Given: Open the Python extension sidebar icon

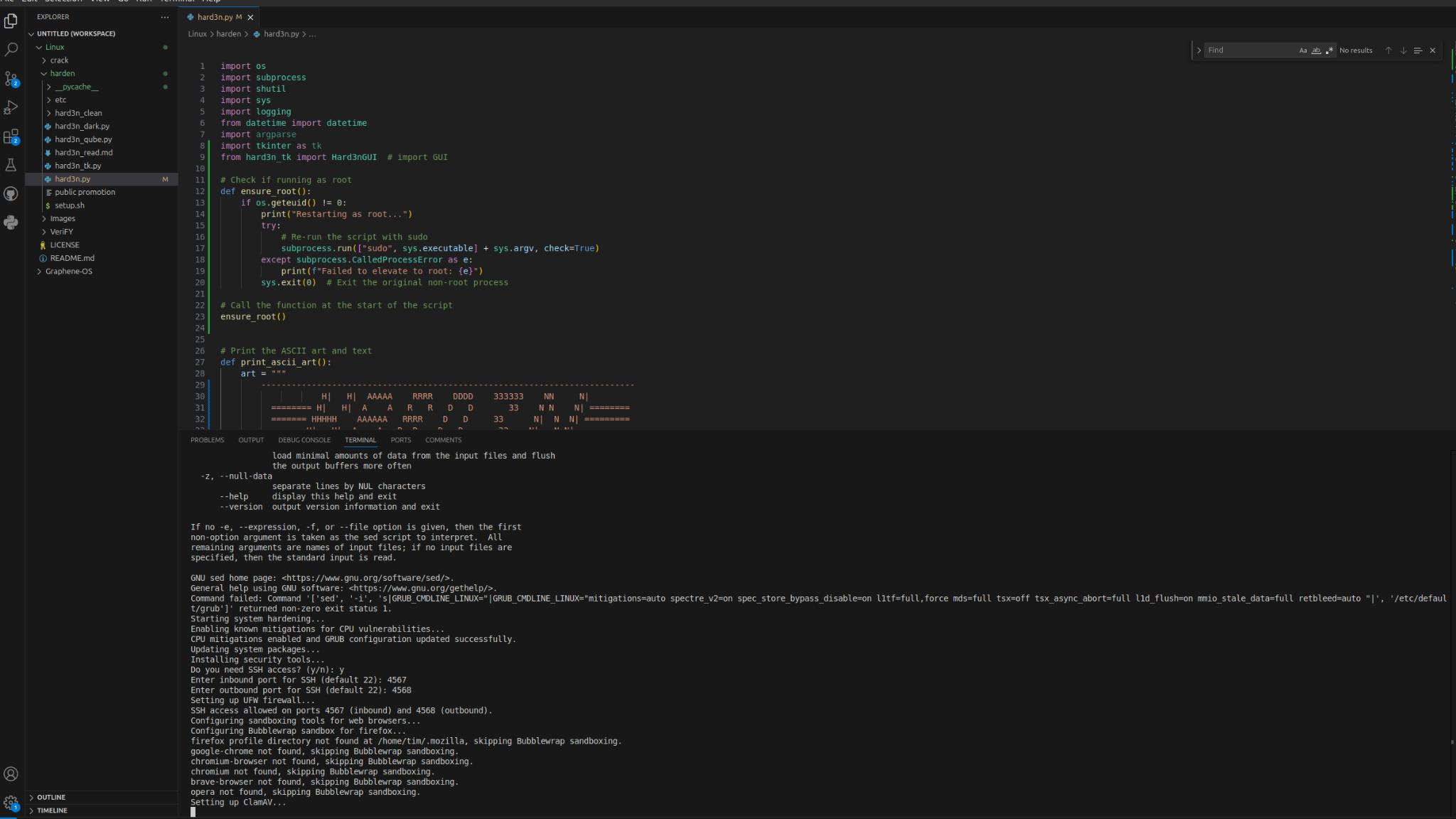Looking at the screenshot, I should coord(11,223).
